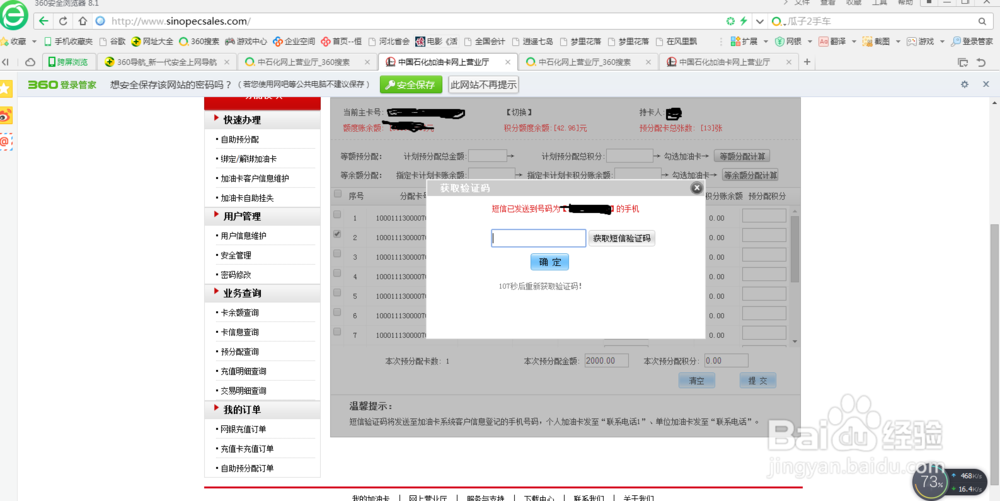The width and height of the screenshot is (1000, 501).
Task: Check the row 3 card checkbox
Action: (337, 254)
